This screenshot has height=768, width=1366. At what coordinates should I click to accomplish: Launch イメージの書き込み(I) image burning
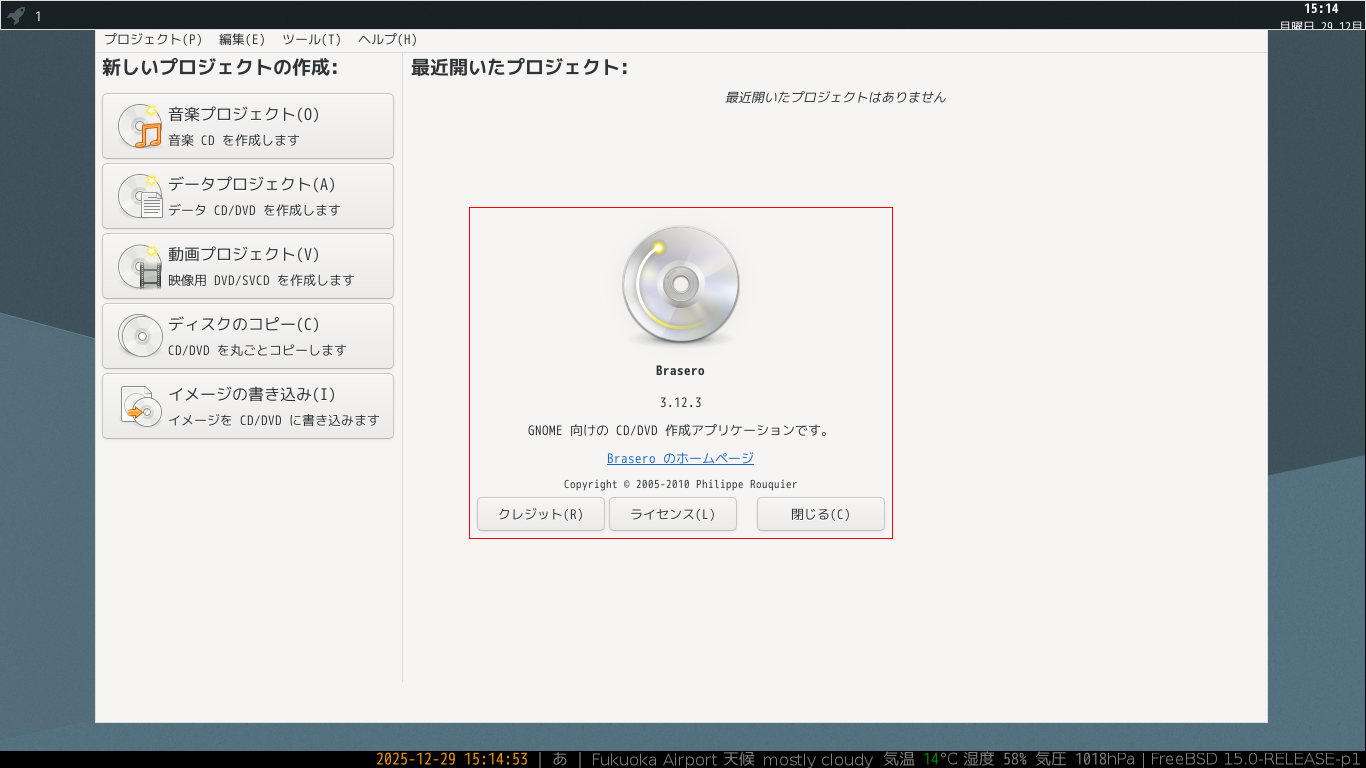(248, 406)
